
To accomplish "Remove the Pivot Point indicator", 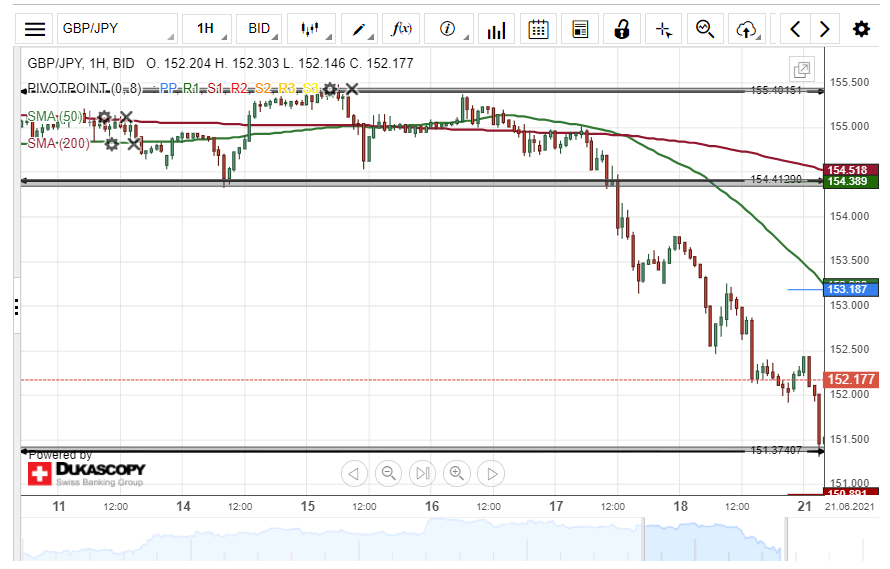I will (351, 89).
